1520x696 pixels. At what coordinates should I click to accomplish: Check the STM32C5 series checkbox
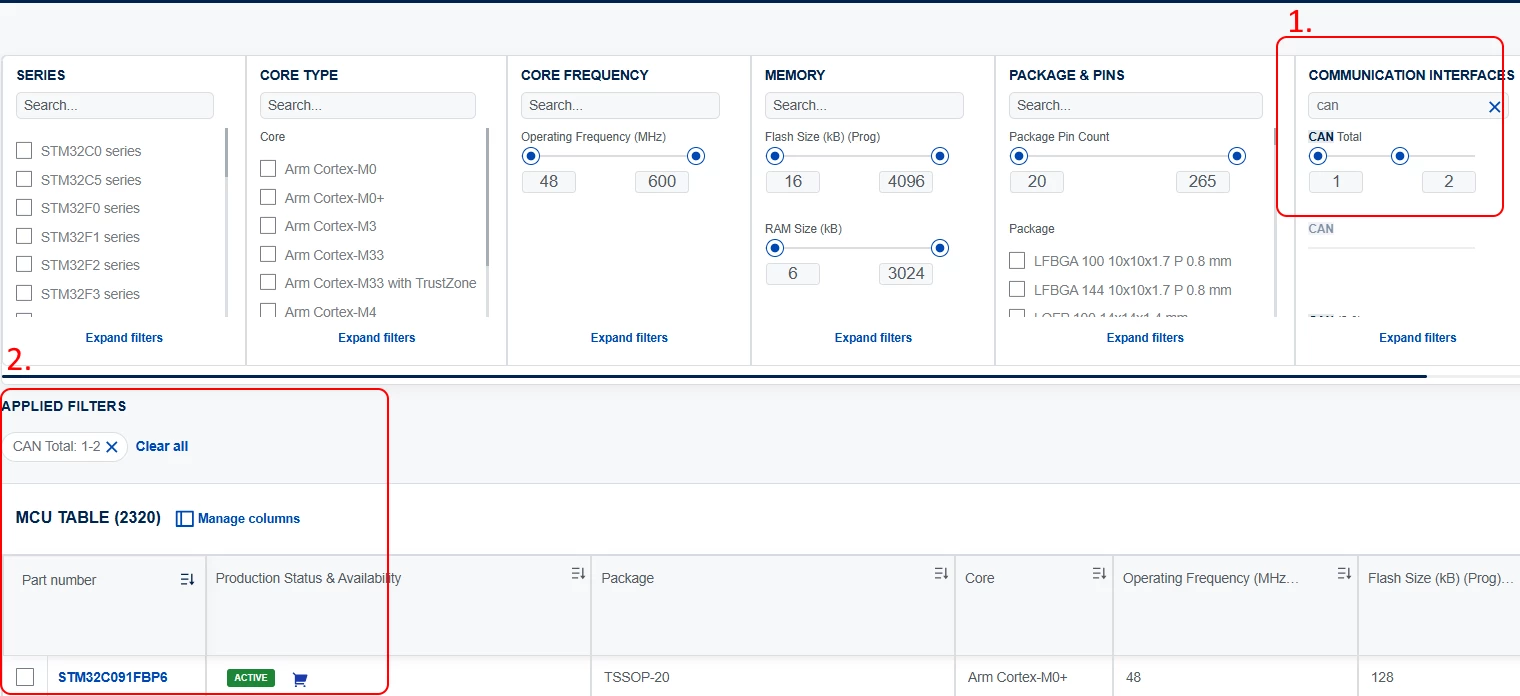tap(24, 179)
